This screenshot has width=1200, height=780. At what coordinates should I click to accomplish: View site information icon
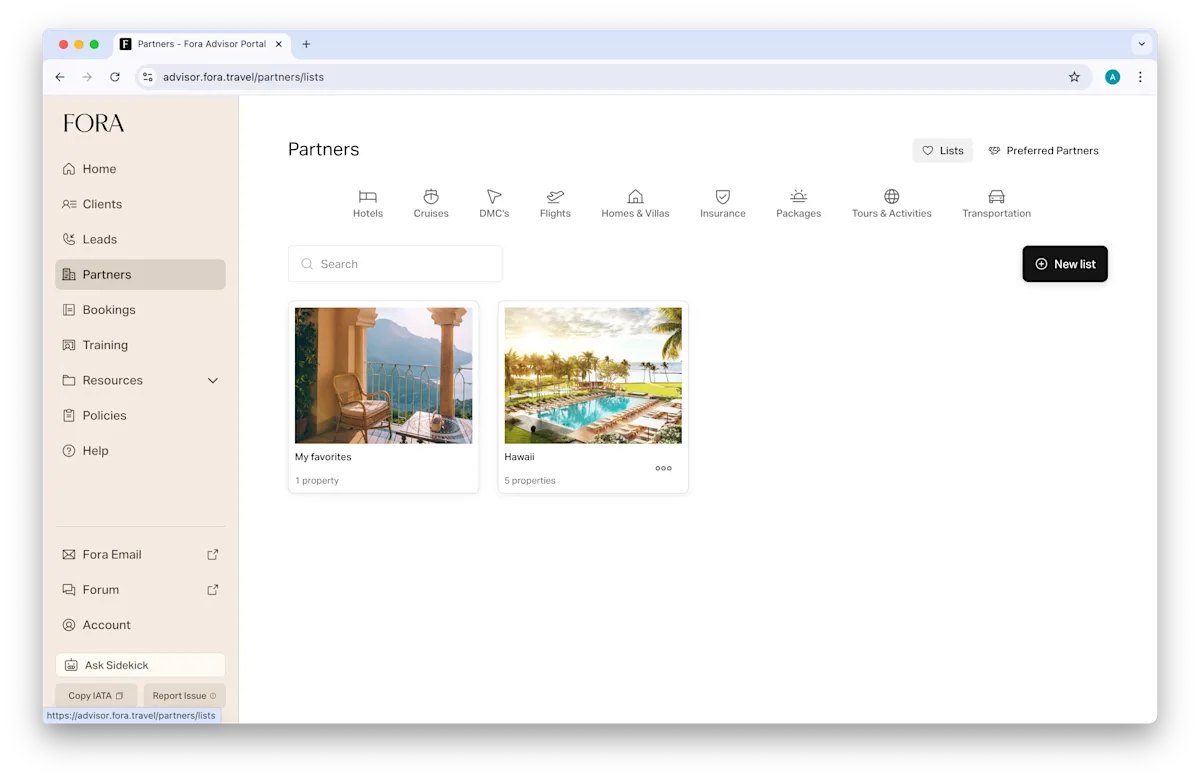[148, 77]
